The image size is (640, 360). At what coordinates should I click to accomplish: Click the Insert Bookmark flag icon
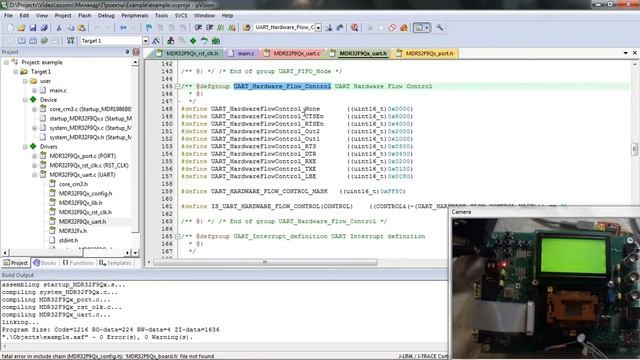149,28
